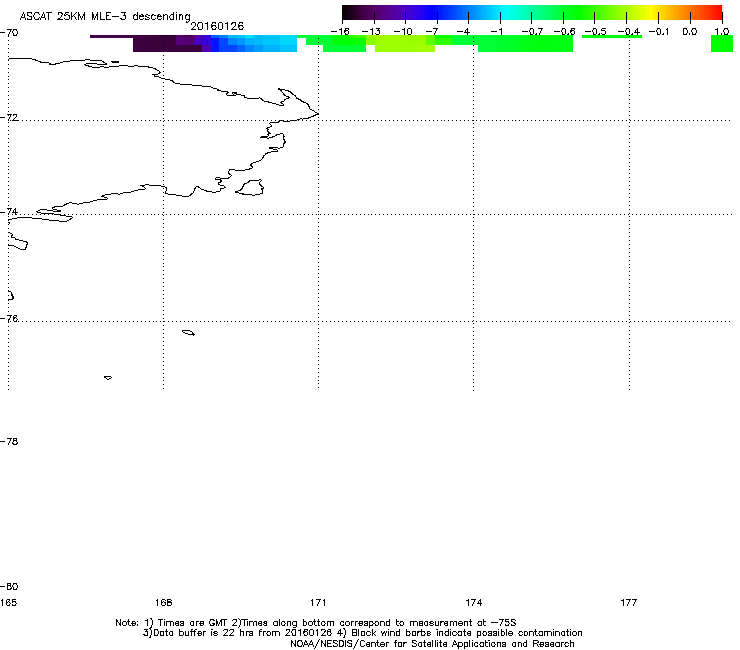This screenshot has width=740, height=650.
Task: Click the note line starting "Note: 1) Times are GMT"
Action: pos(316,623)
